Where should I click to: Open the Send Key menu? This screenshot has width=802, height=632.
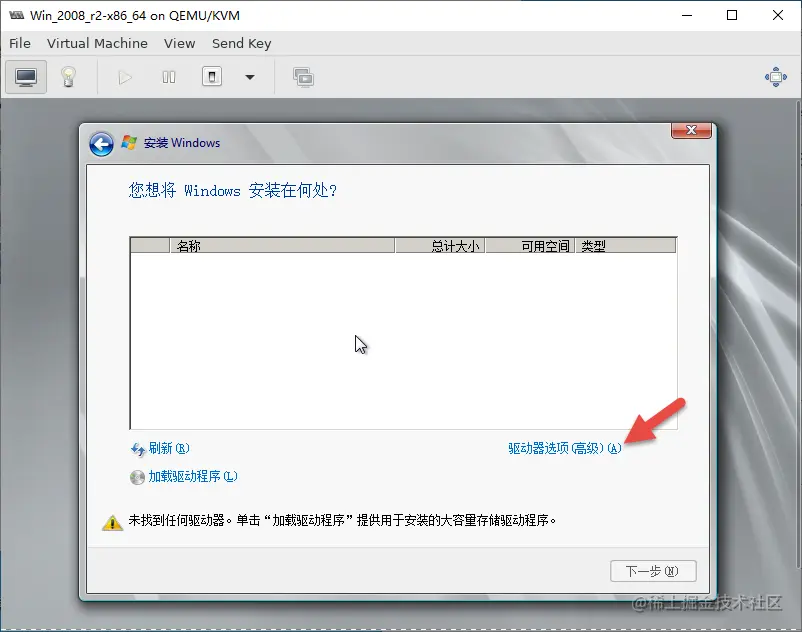click(x=241, y=43)
